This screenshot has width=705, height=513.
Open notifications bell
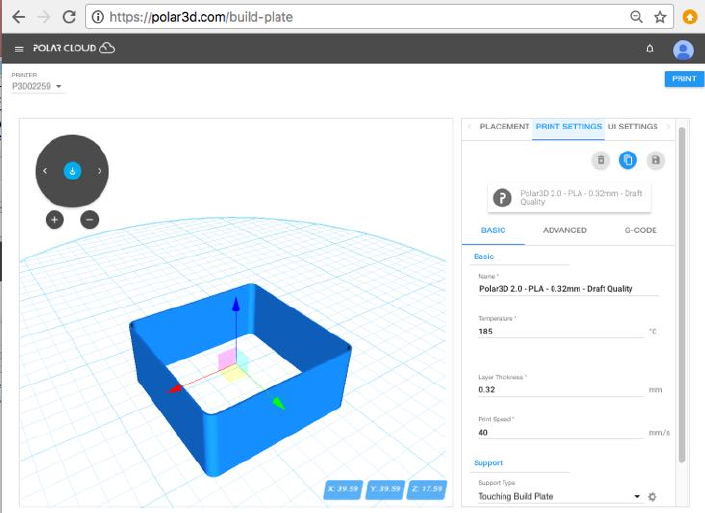tap(650, 49)
